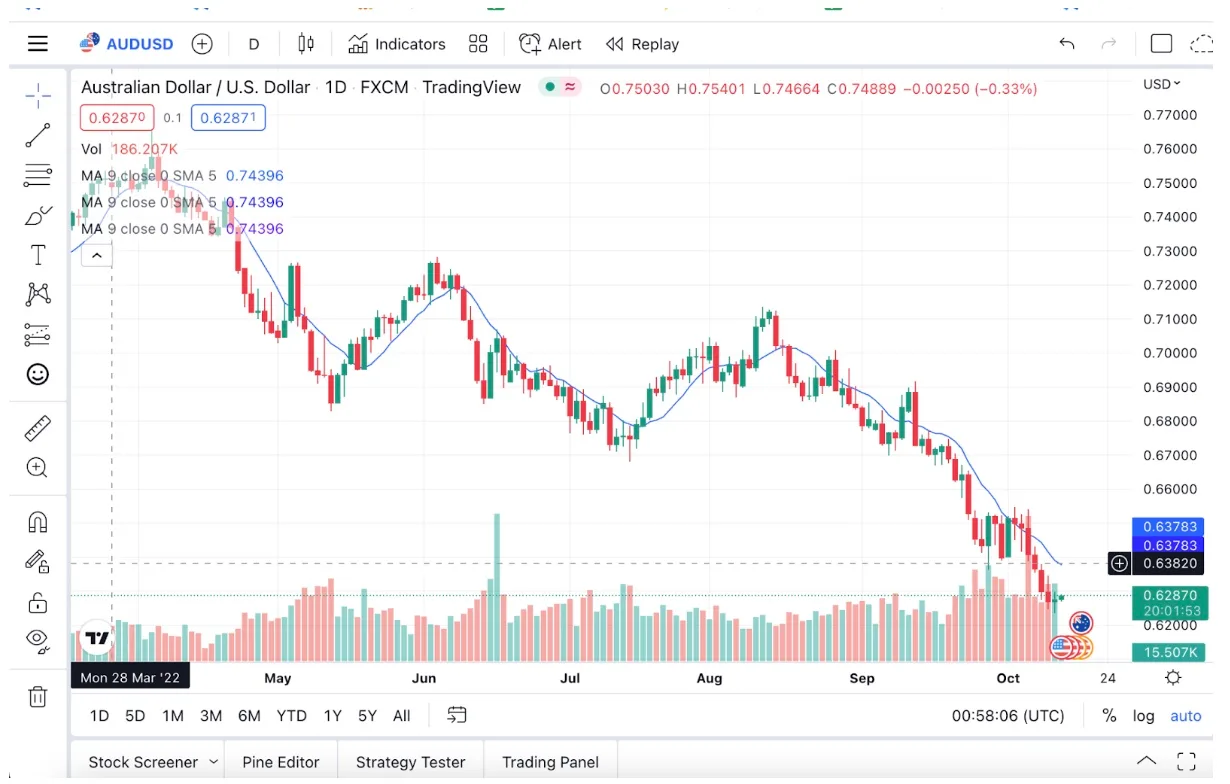Screen dimensions: 1230x784
Task: Select the 6M time range
Action: click(249, 716)
